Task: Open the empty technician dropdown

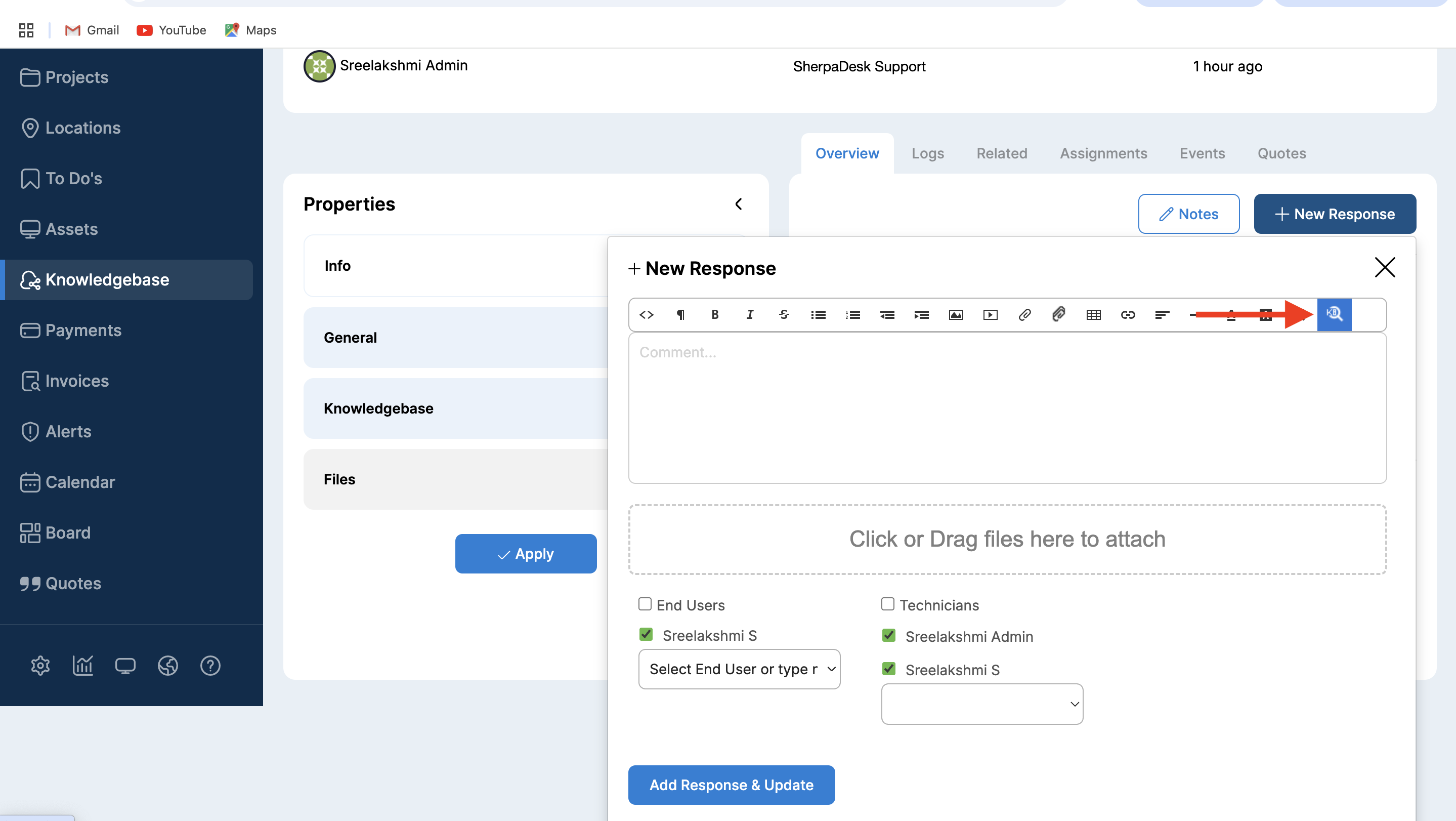Action: pos(982,704)
